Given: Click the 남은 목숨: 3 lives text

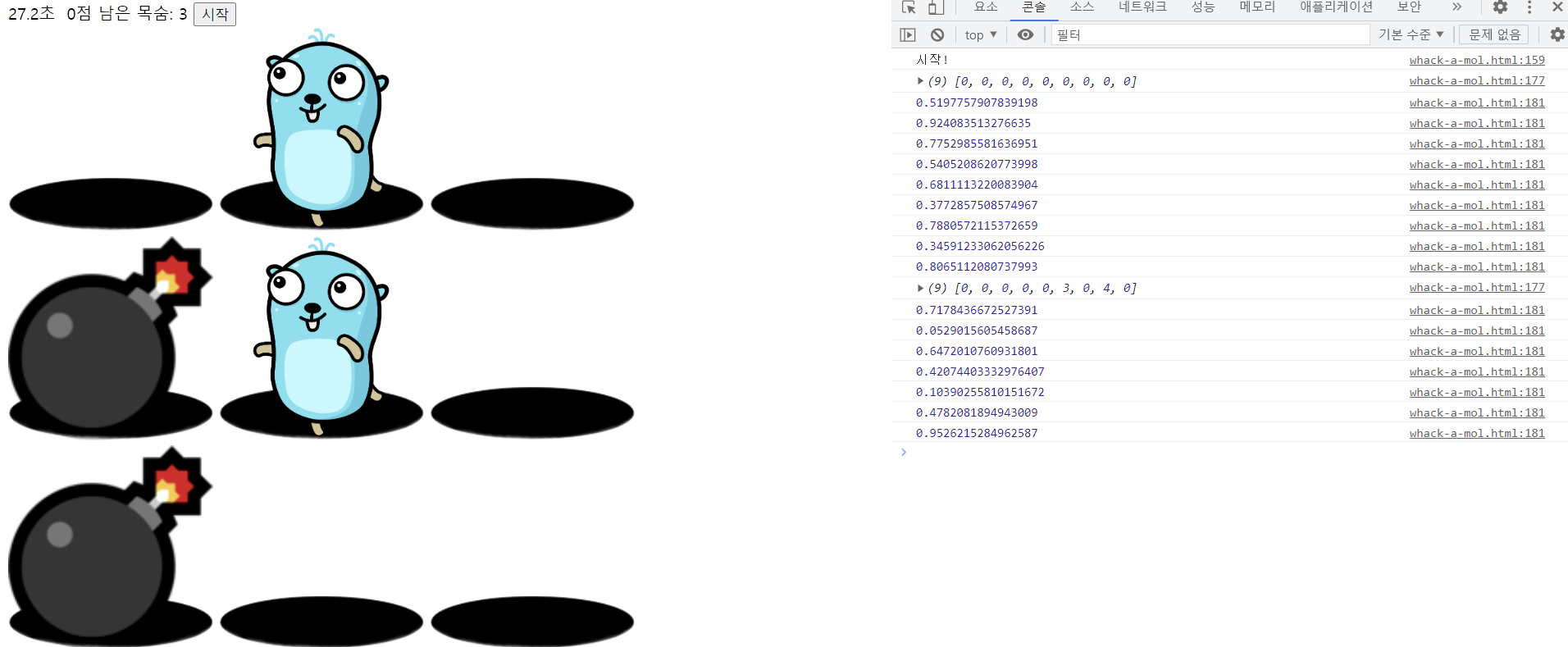Looking at the screenshot, I should (x=143, y=14).
